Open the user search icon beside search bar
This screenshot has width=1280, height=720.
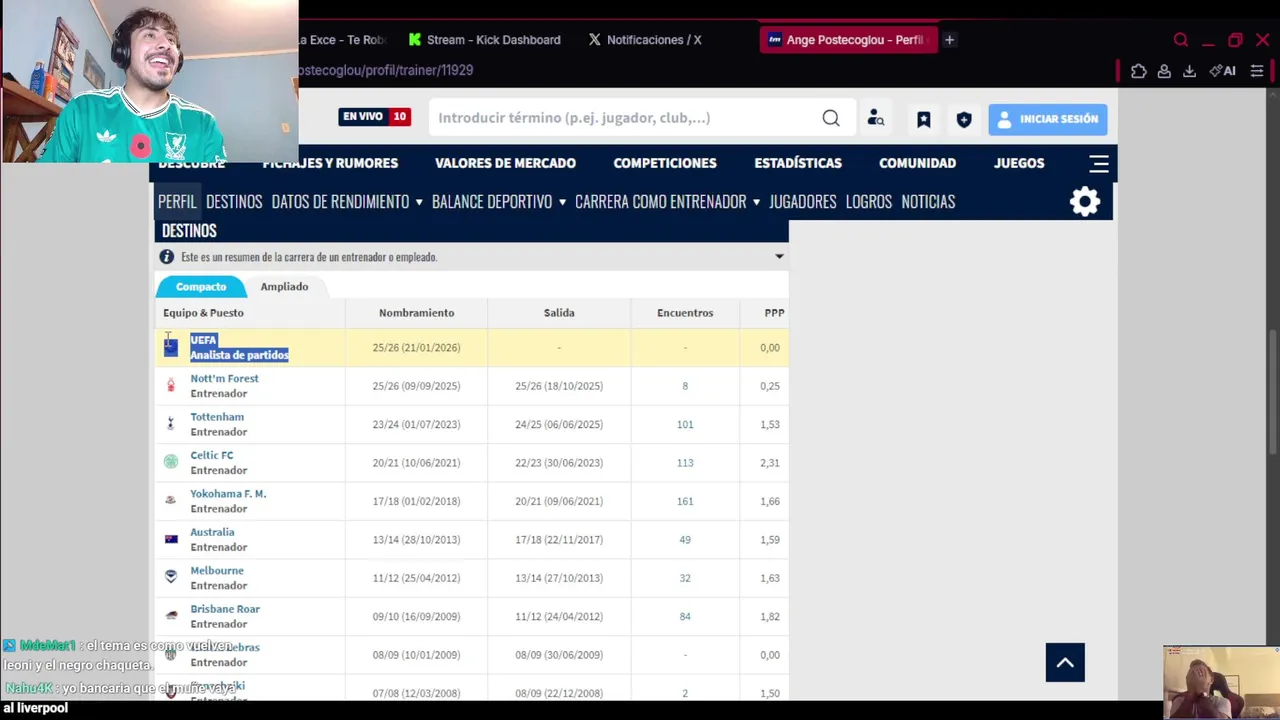[x=876, y=118]
